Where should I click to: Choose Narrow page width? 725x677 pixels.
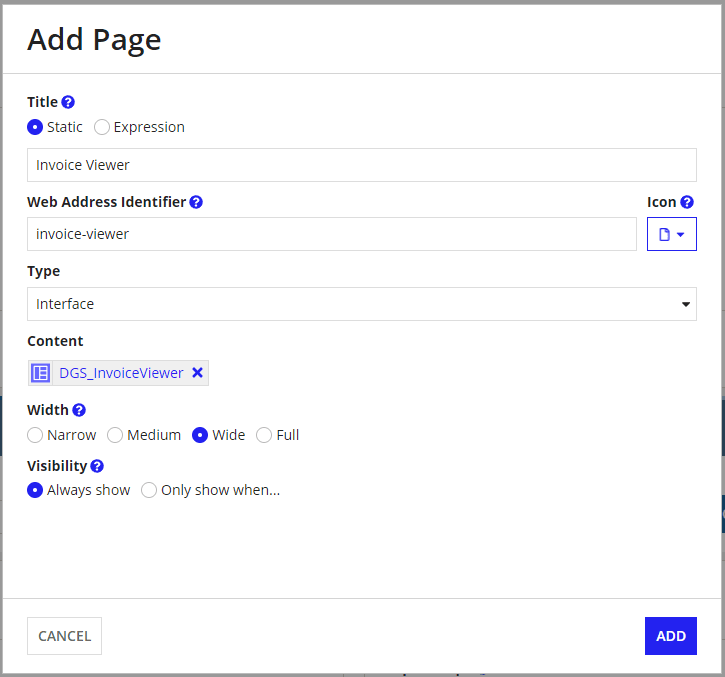tap(35, 435)
